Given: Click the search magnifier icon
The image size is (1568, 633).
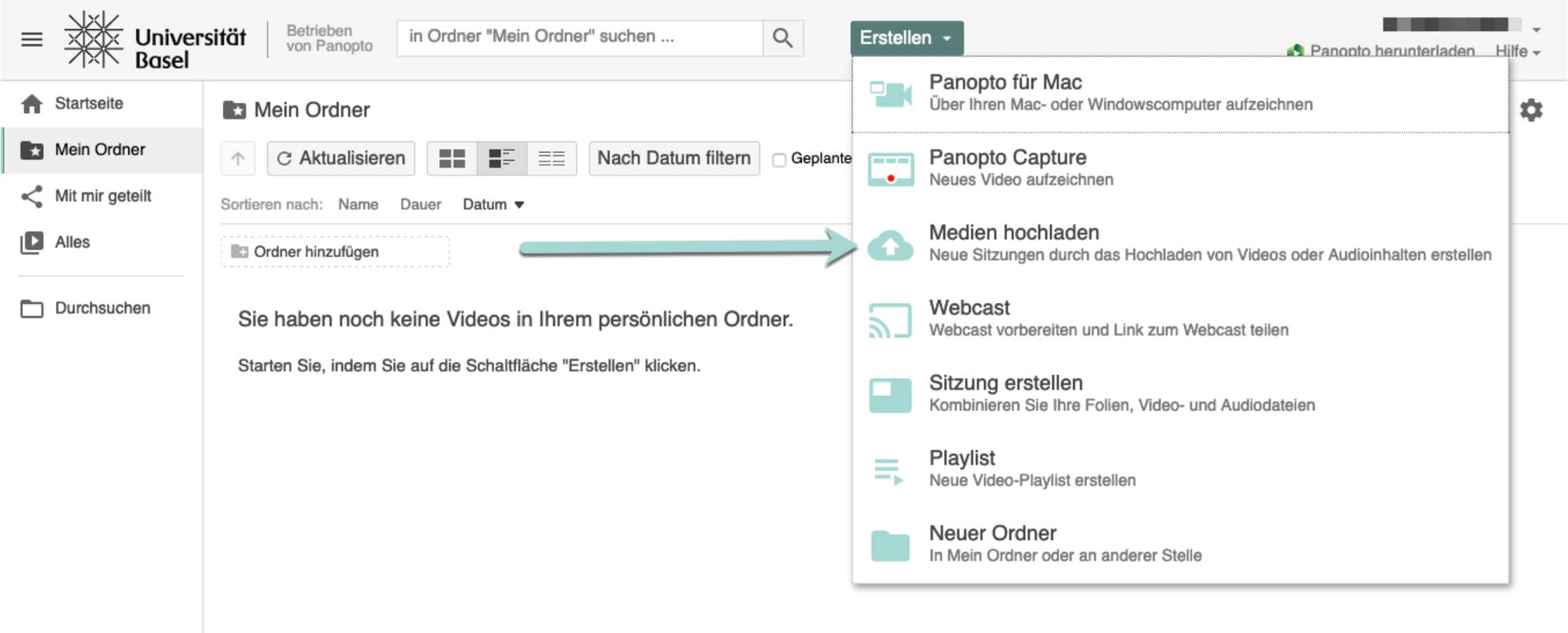Looking at the screenshot, I should pyautogui.click(x=782, y=38).
